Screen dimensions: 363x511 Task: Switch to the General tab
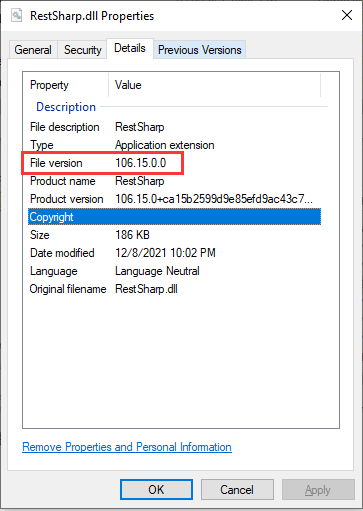[x=33, y=50]
